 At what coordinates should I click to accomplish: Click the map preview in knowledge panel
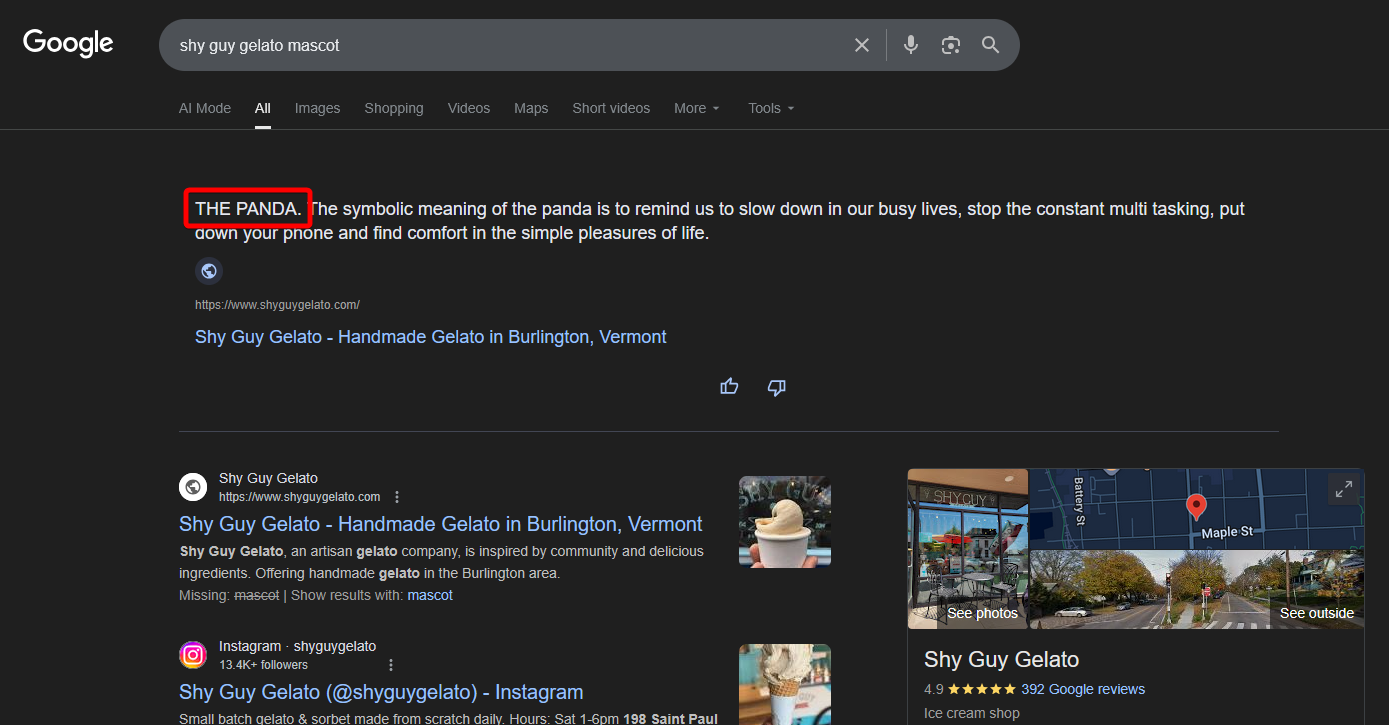tap(1196, 509)
